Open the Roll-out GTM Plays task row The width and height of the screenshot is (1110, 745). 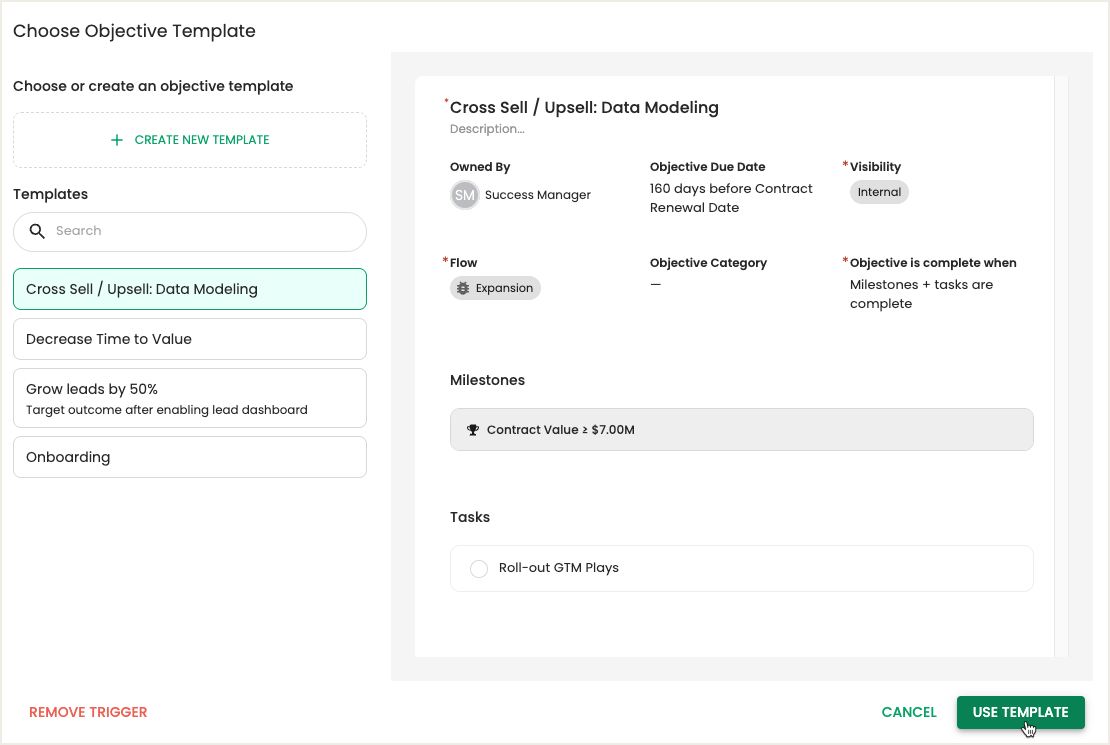(741, 569)
